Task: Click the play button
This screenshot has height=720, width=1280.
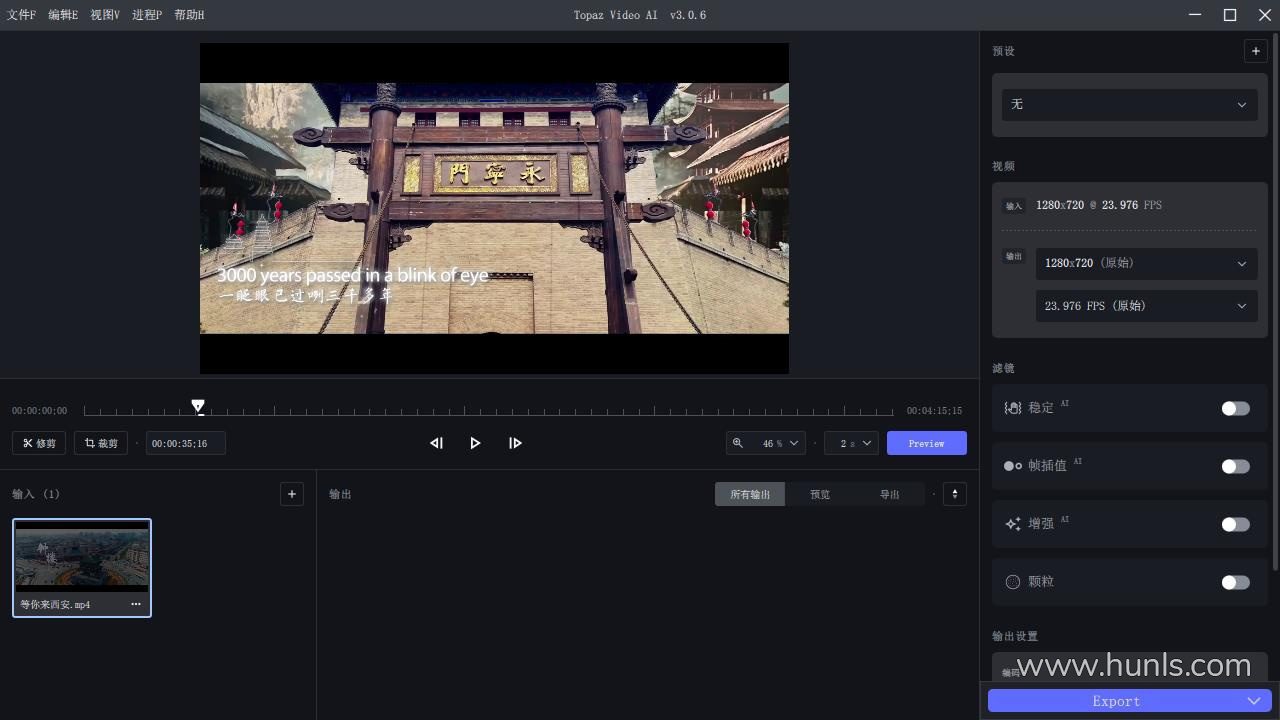Action: click(475, 443)
